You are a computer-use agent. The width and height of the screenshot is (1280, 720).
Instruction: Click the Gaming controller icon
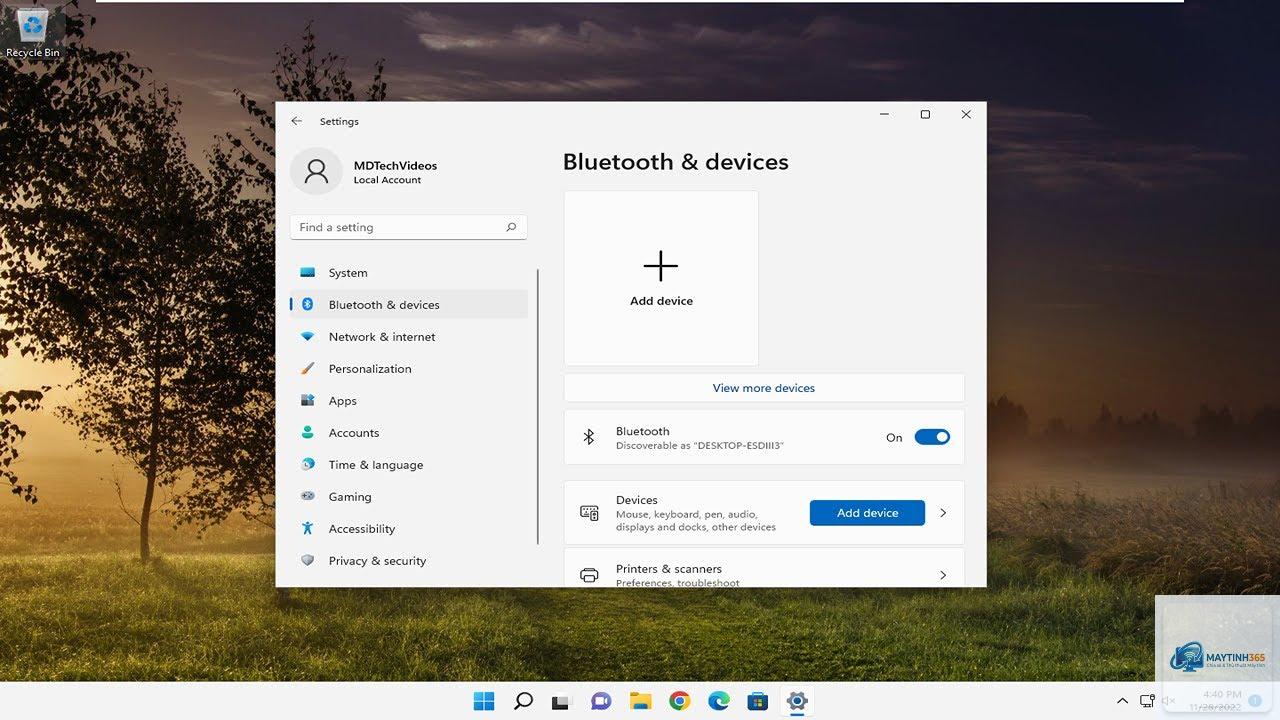308,497
